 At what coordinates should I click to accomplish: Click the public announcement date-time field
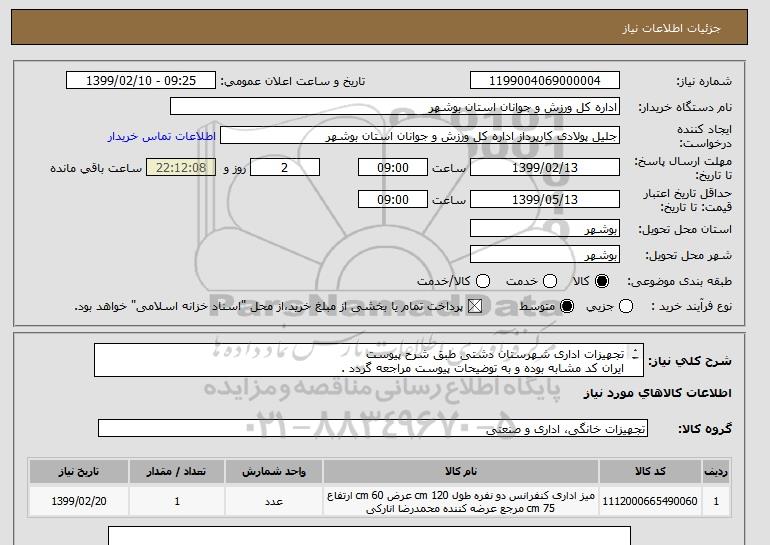click(141, 81)
